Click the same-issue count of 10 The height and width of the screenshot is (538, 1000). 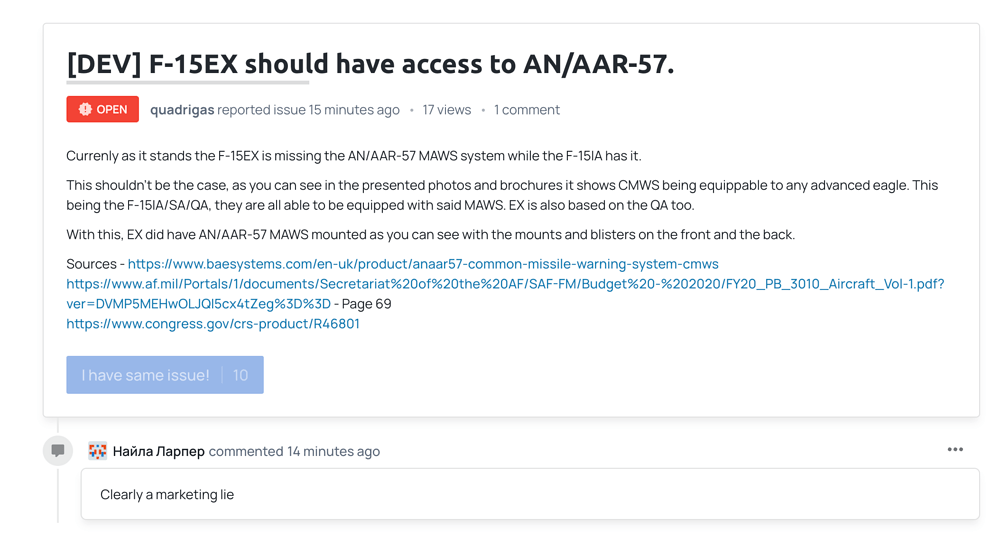point(240,375)
